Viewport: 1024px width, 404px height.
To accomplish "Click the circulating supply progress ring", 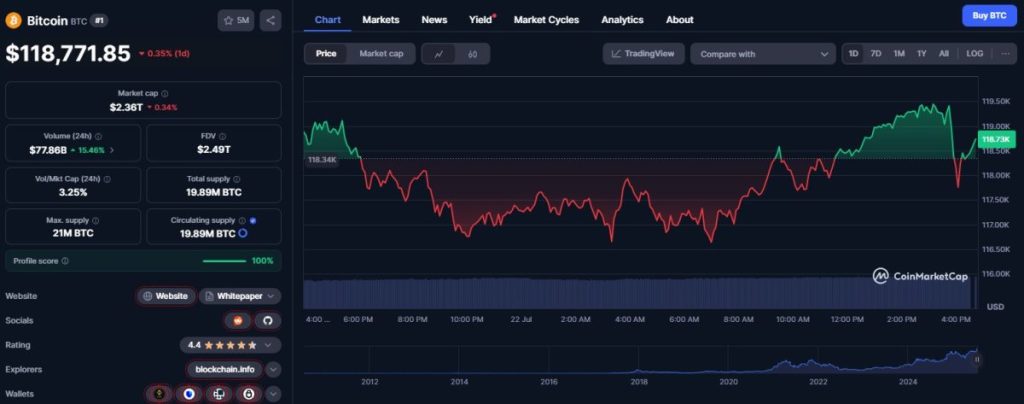I will coord(242,233).
